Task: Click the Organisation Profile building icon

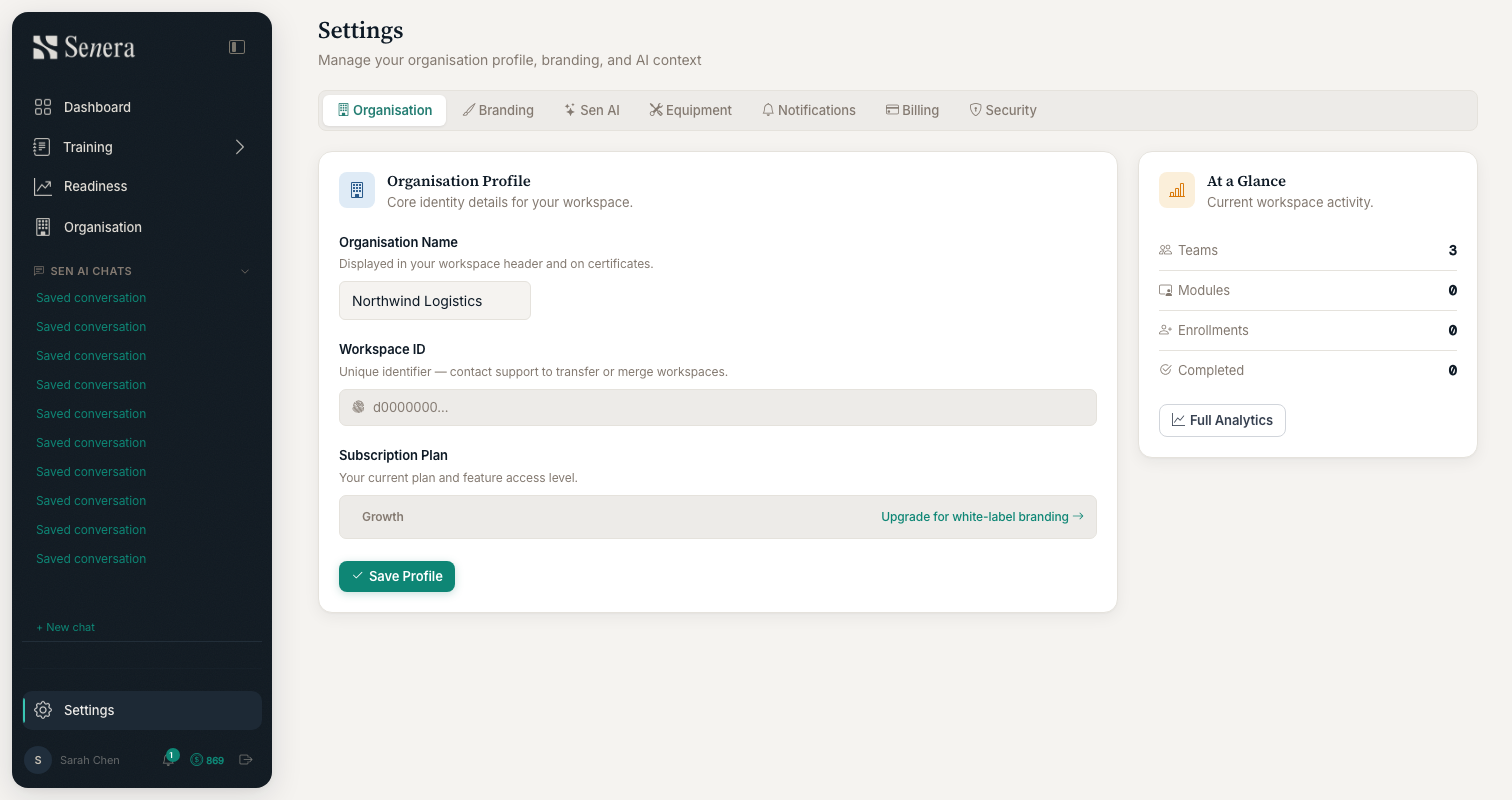Action: pos(357,190)
